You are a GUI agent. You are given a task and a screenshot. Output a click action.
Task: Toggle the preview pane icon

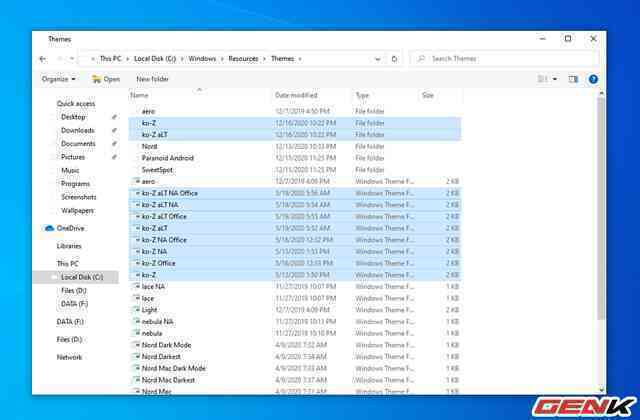(573, 79)
